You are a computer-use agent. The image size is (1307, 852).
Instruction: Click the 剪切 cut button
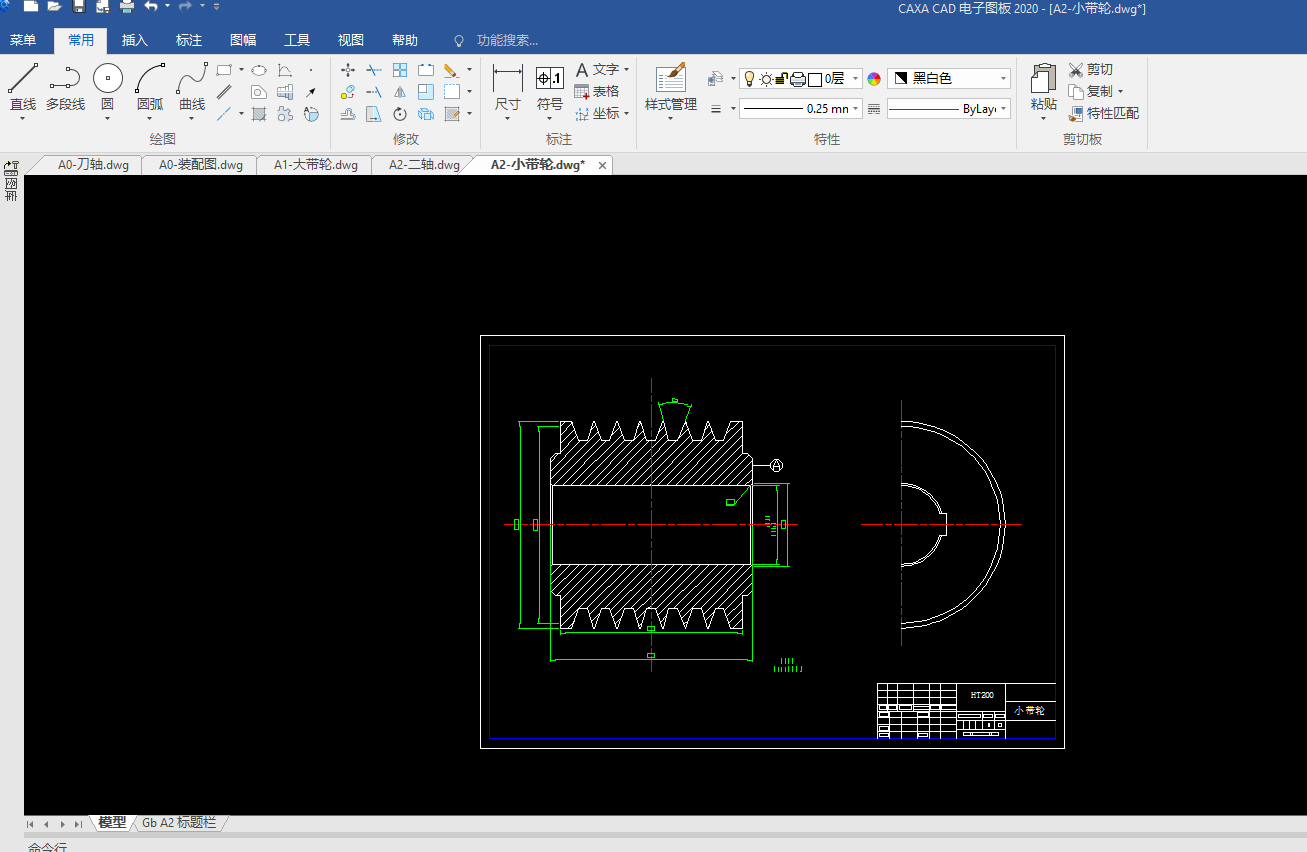[1090, 69]
